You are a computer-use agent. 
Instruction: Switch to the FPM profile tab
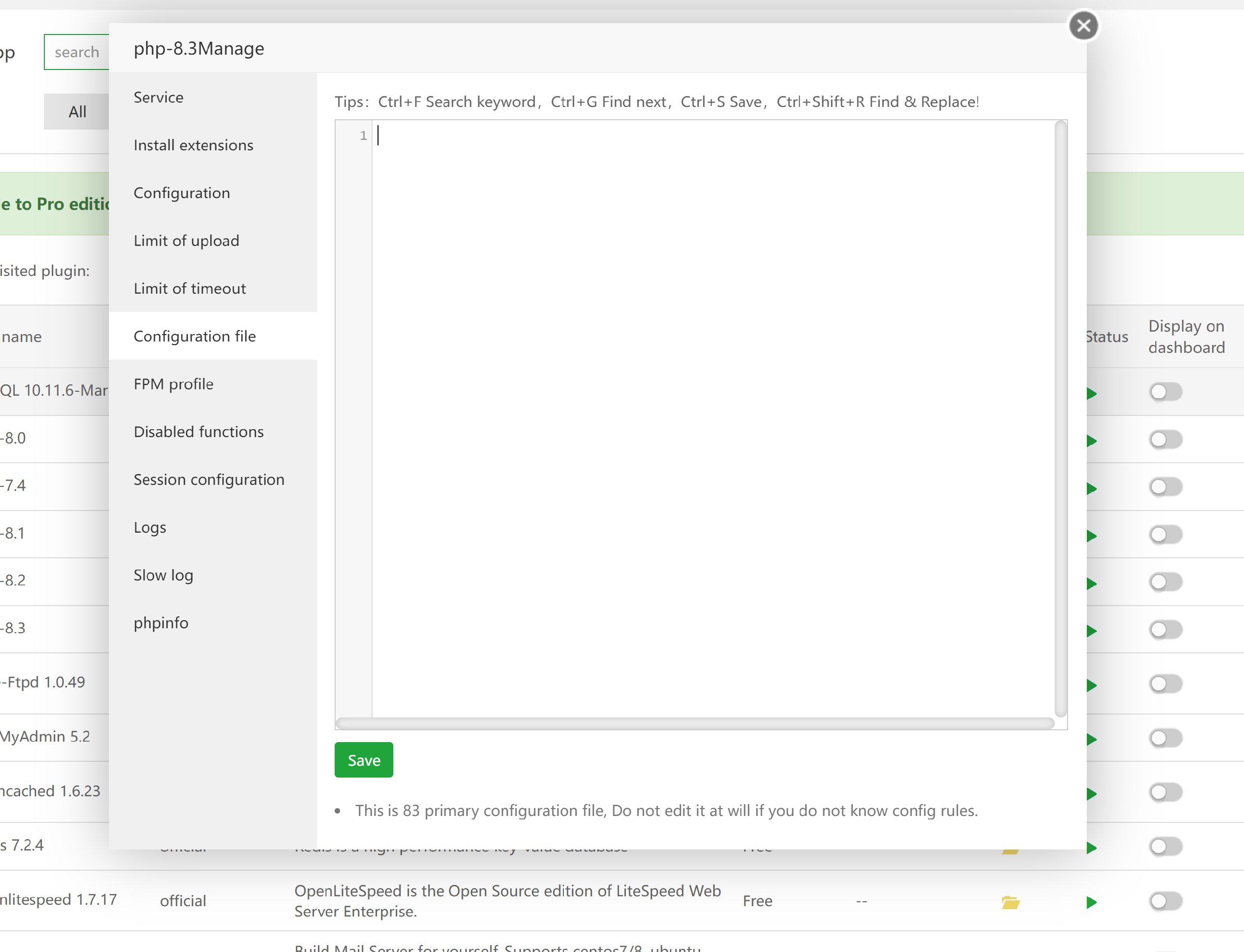click(x=173, y=384)
